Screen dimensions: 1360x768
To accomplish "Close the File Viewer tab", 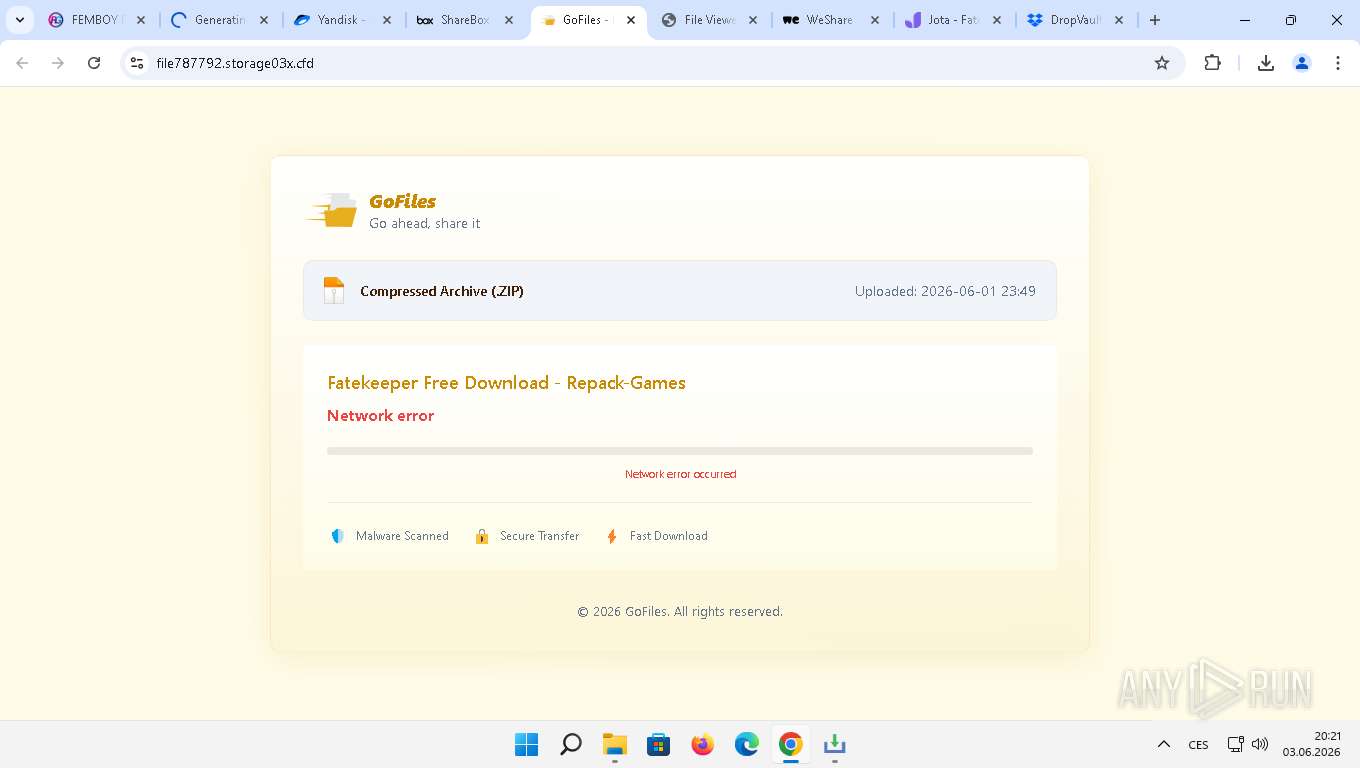I will (x=752, y=20).
